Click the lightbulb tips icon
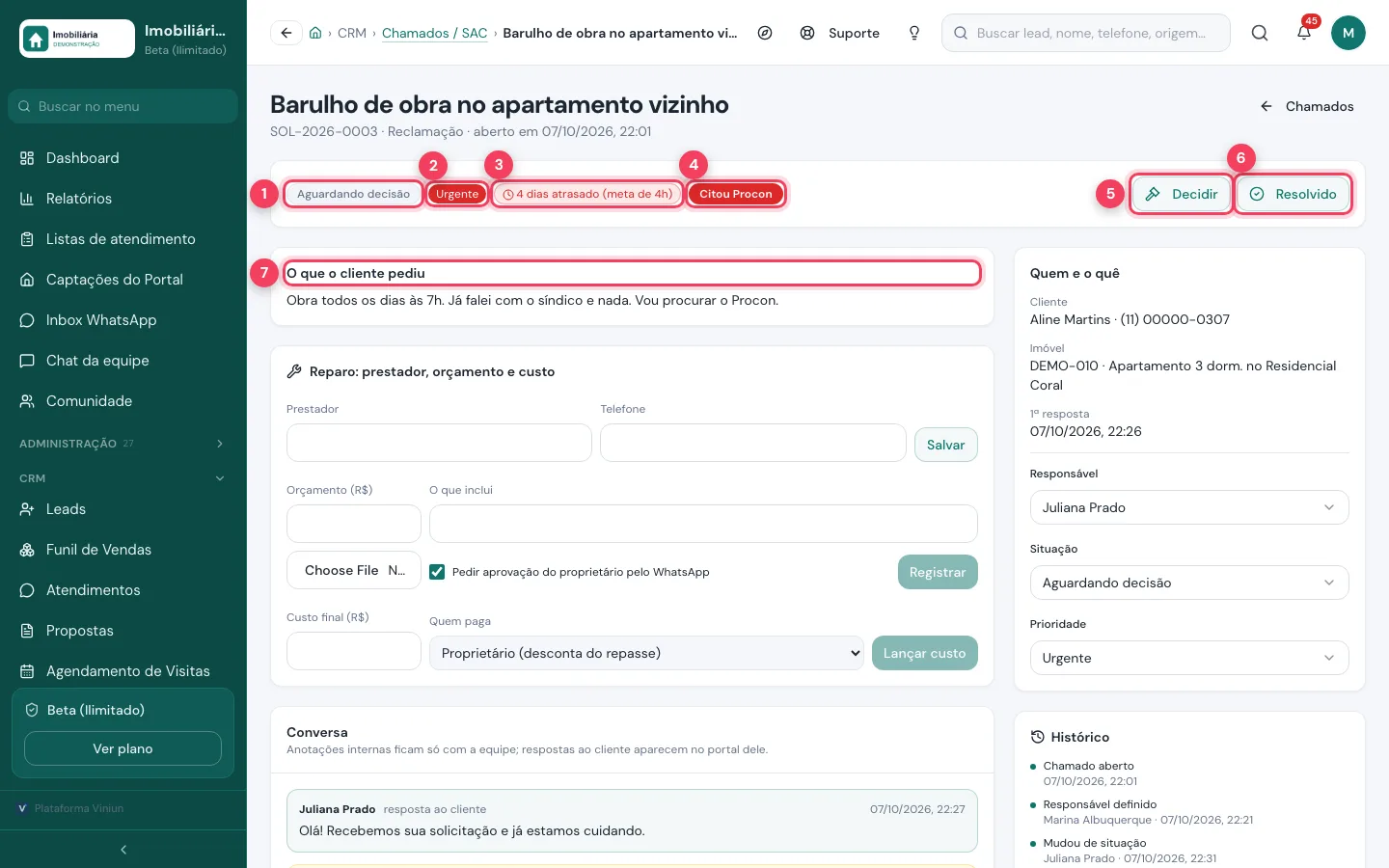This screenshot has width=1389, height=868. [914, 33]
